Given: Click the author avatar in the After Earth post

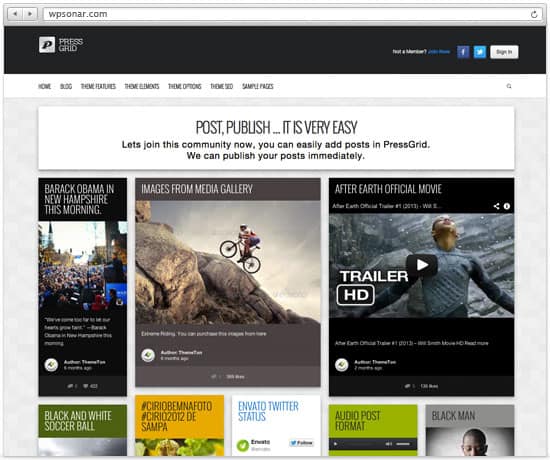Looking at the screenshot, I should tap(342, 365).
